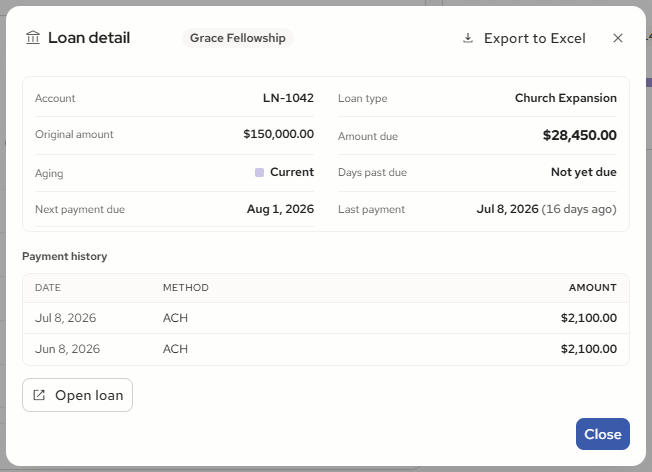
Task: Click the bank building icon beside Loan detail
Action: point(33,38)
